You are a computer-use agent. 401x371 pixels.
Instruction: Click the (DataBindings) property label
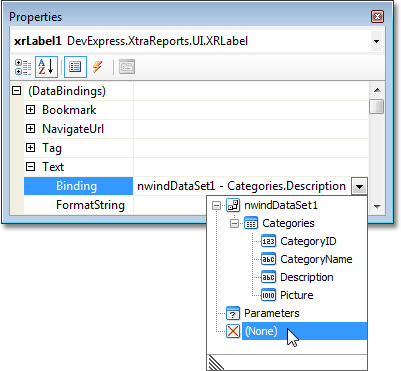pyautogui.click(x=67, y=91)
